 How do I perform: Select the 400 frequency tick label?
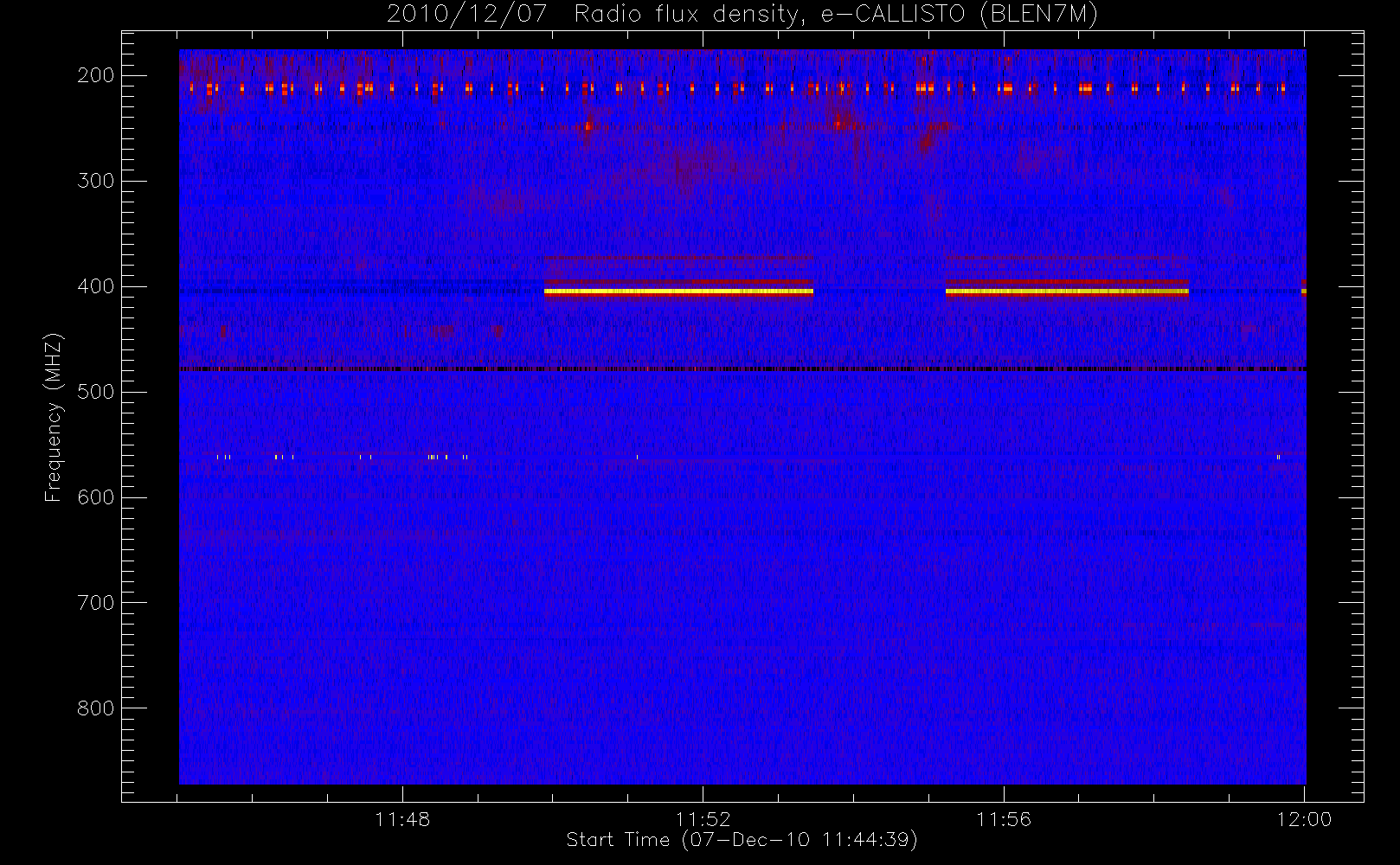coord(96,286)
